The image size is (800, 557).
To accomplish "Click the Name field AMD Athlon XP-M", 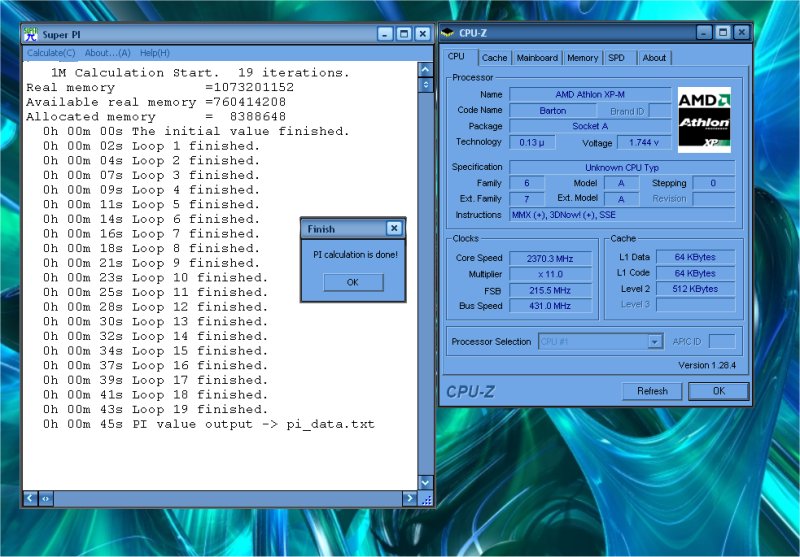I will [590, 94].
